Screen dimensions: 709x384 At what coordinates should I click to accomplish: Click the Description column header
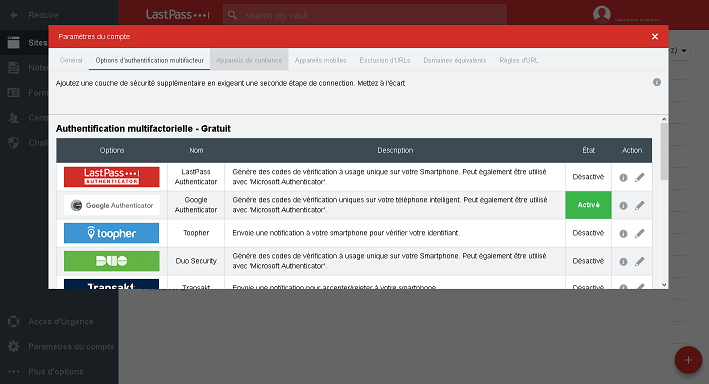pyautogui.click(x=395, y=150)
